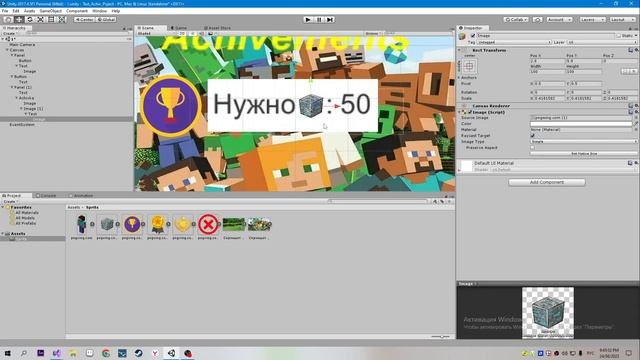Select the Scale tool in toolbar

(40, 19)
